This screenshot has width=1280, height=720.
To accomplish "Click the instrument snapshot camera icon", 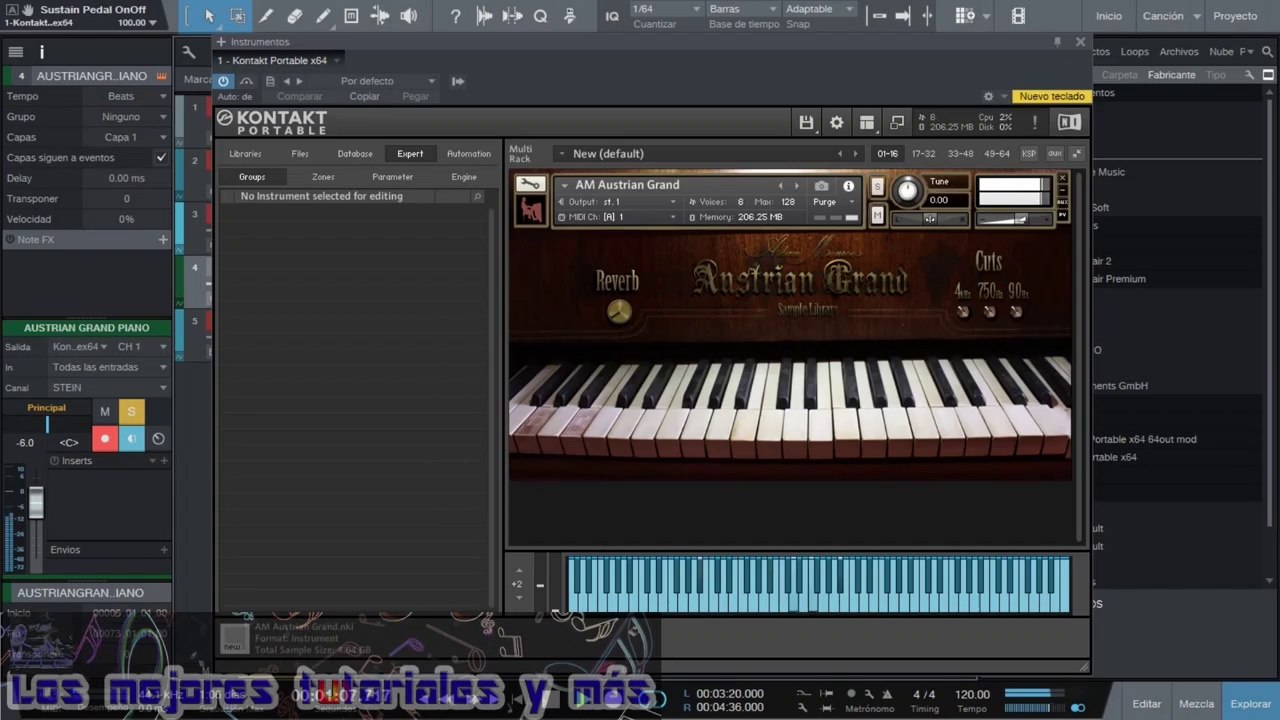I will [x=821, y=186].
